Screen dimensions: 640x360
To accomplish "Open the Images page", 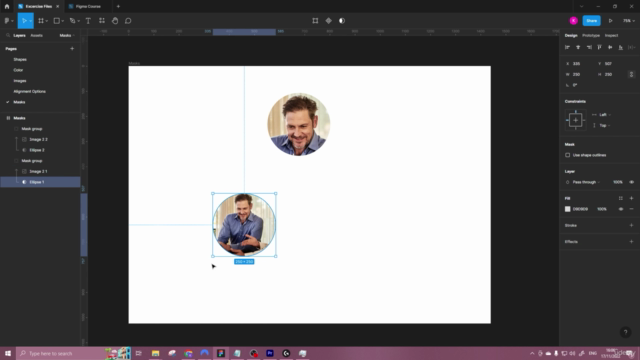I will [x=20, y=81].
